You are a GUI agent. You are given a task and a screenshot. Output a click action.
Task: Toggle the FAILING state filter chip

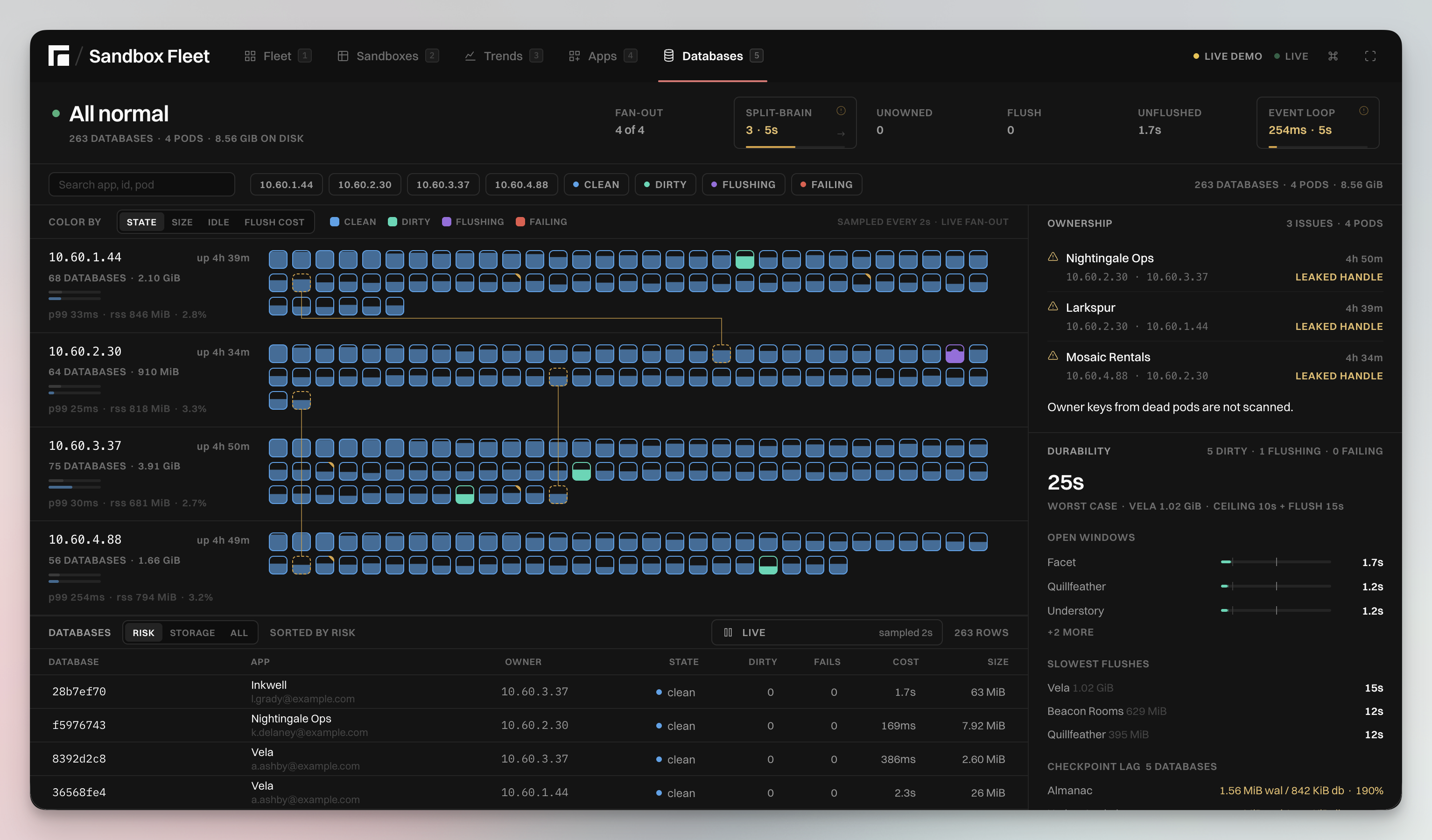pyautogui.click(x=826, y=185)
